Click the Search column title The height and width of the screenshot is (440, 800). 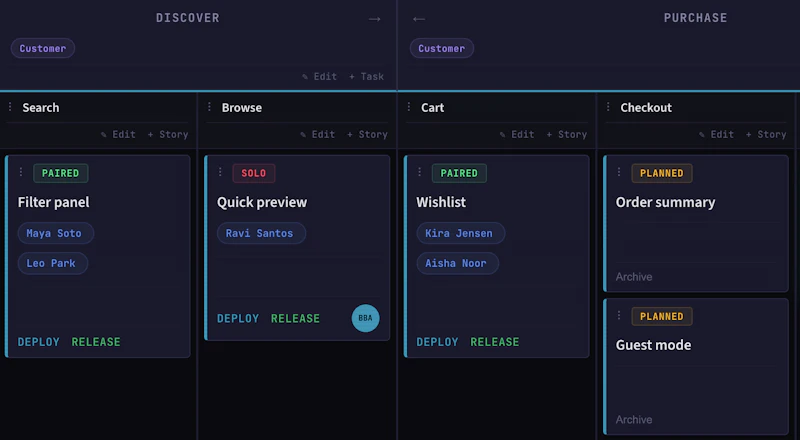(x=41, y=108)
